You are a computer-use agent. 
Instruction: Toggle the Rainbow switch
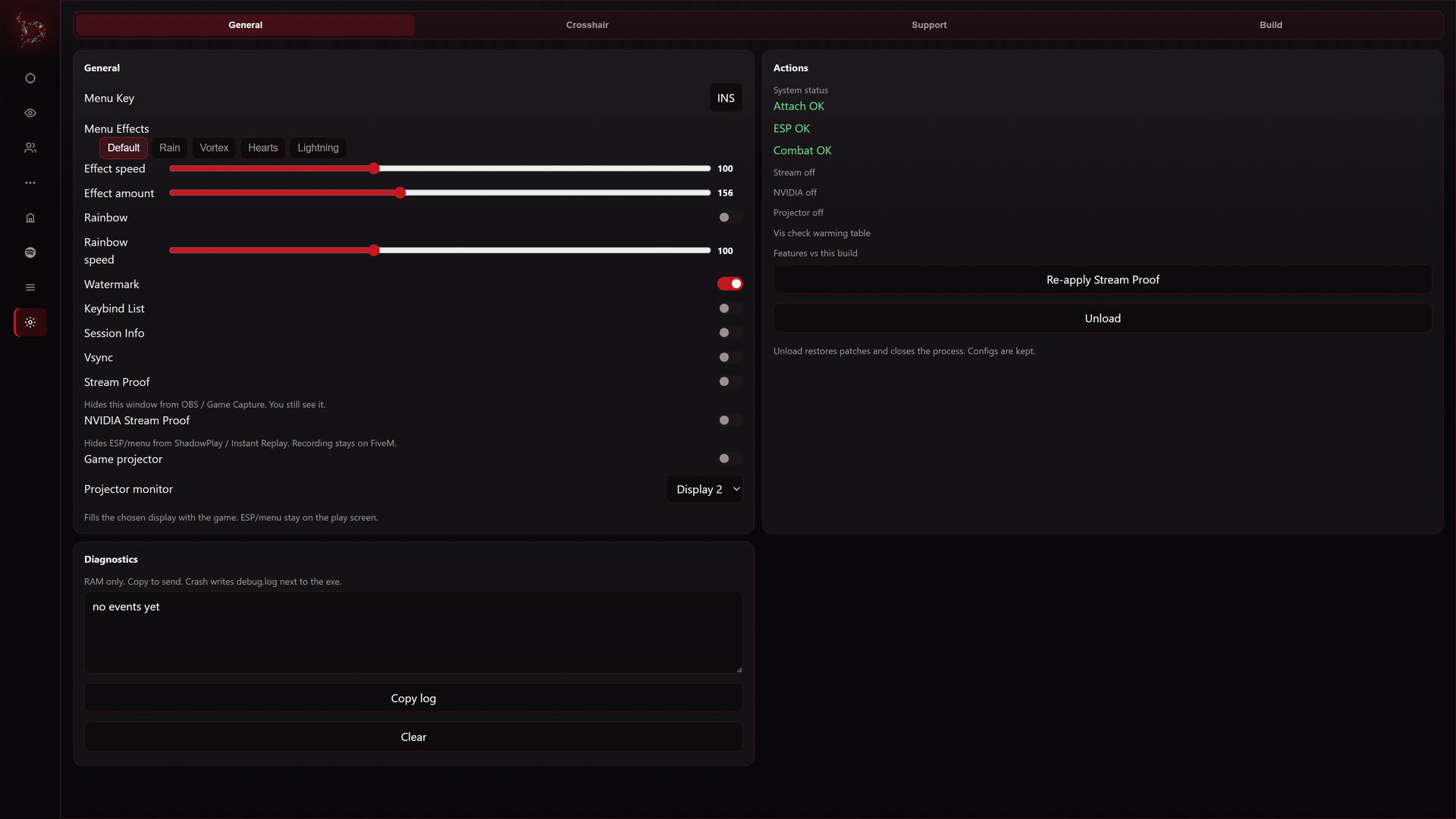click(730, 218)
